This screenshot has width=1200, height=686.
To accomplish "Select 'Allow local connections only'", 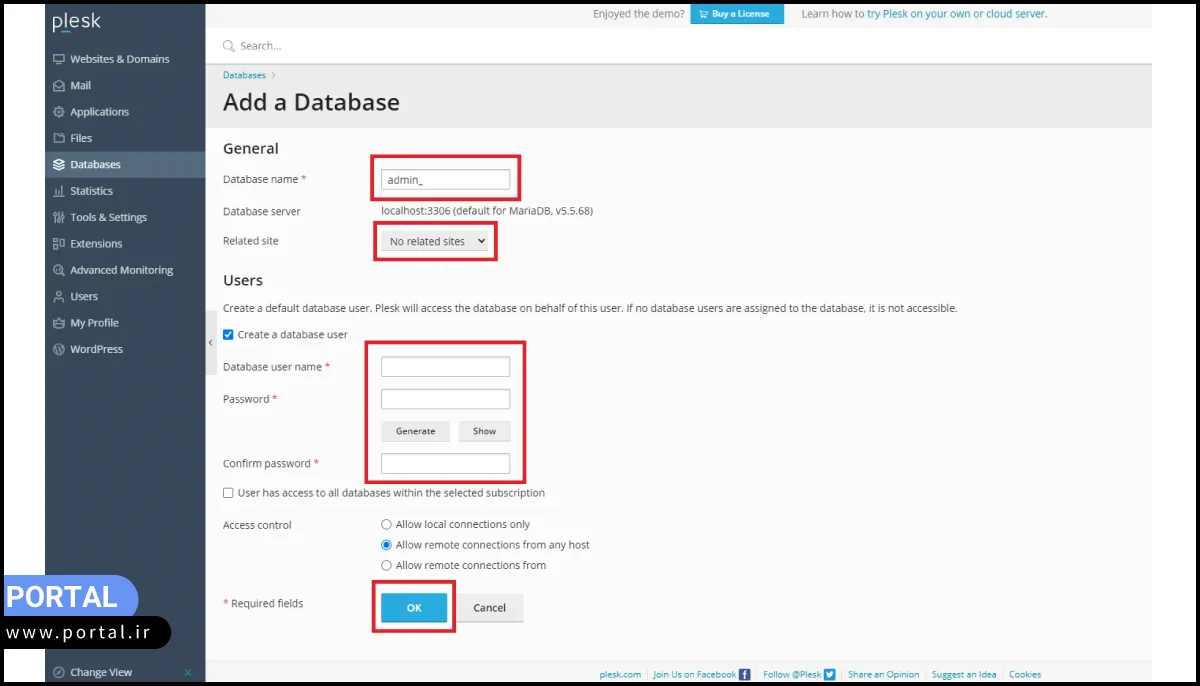I will tap(386, 524).
